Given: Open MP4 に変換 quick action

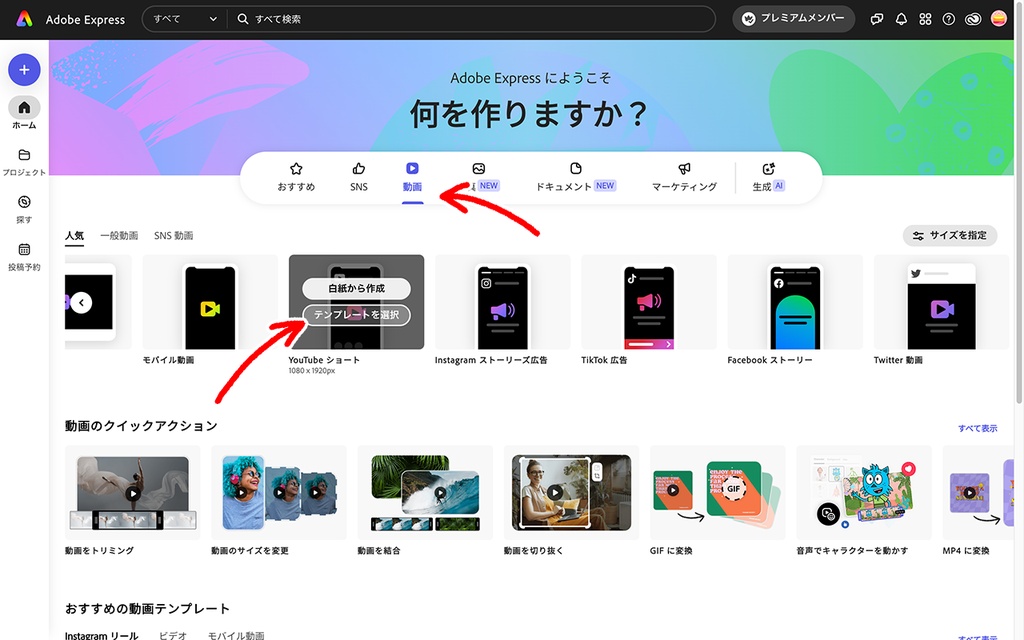Looking at the screenshot, I should click(978, 501).
